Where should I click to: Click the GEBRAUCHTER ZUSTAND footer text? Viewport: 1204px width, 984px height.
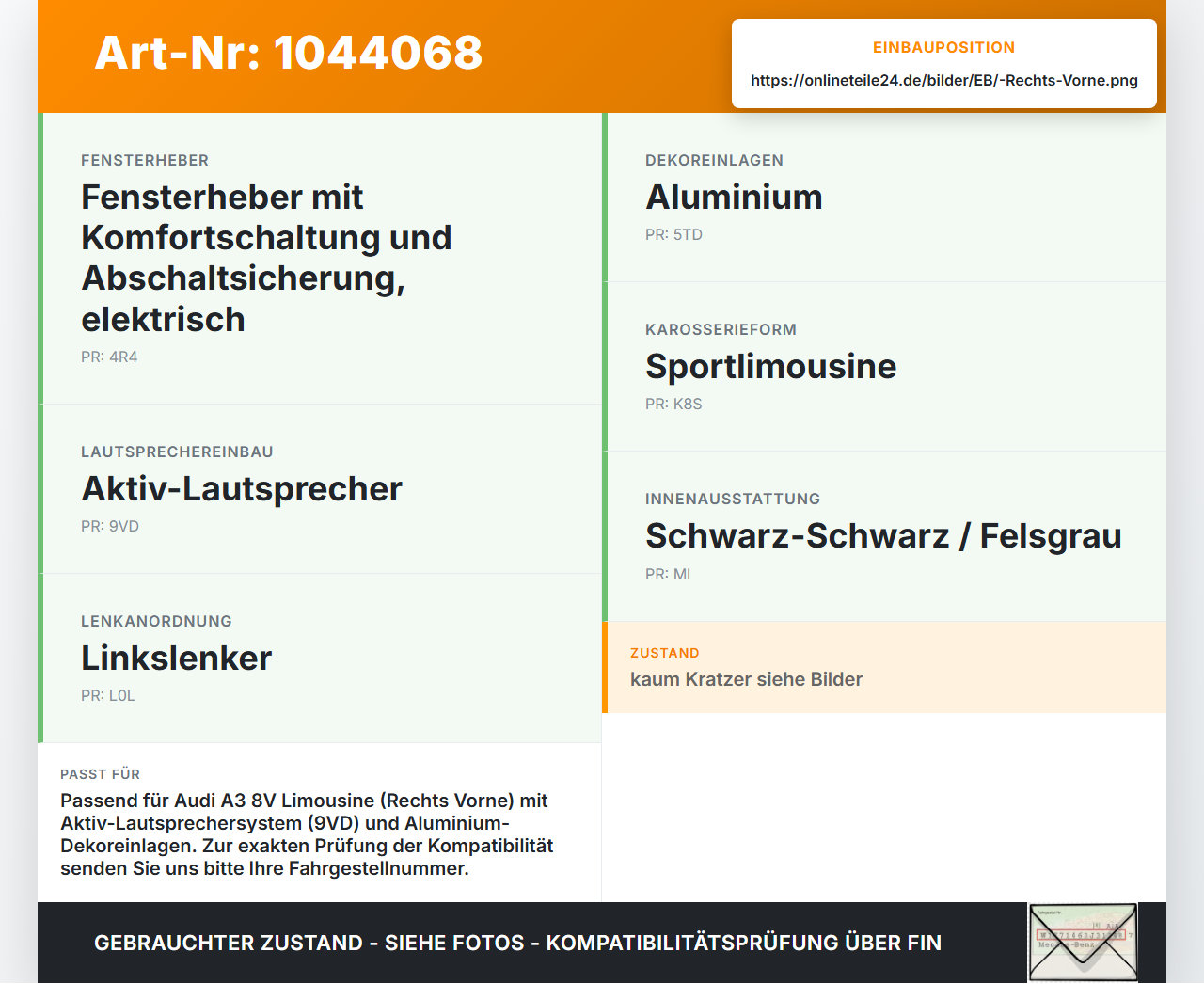517,943
